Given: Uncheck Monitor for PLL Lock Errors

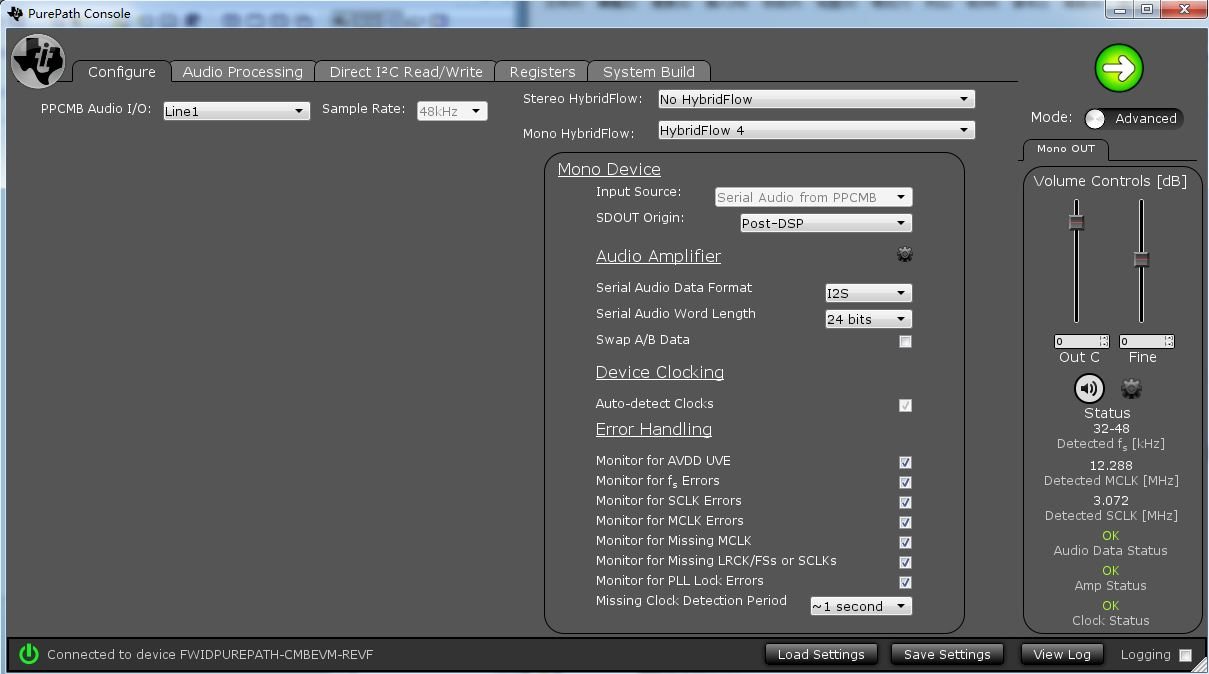Looking at the screenshot, I should click(x=905, y=582).
